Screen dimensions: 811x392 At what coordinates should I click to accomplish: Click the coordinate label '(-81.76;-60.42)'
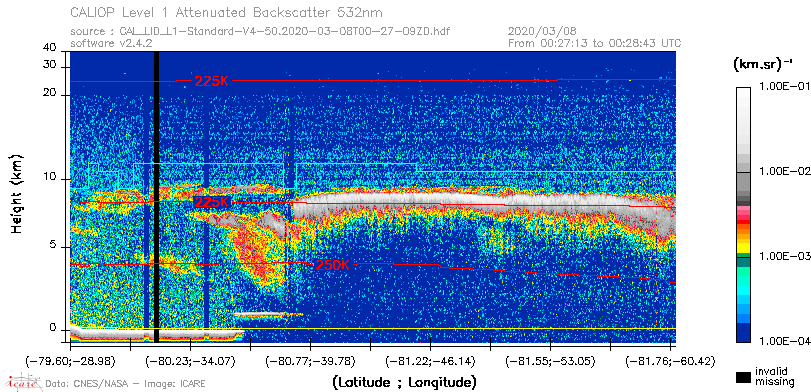click(670, 361)
